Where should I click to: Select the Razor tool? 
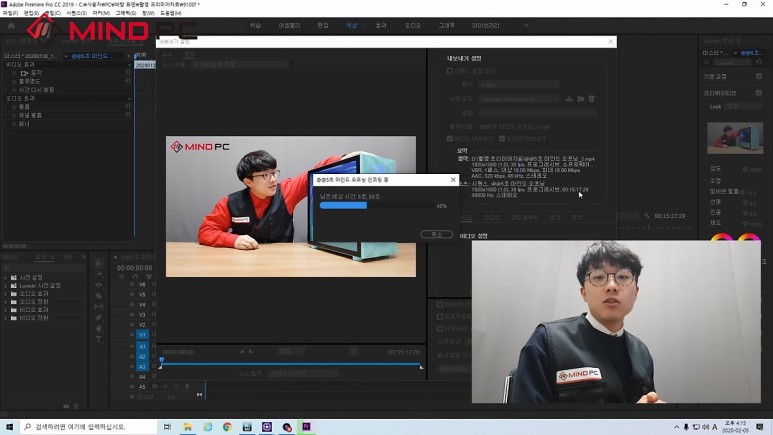pos(99,296)
